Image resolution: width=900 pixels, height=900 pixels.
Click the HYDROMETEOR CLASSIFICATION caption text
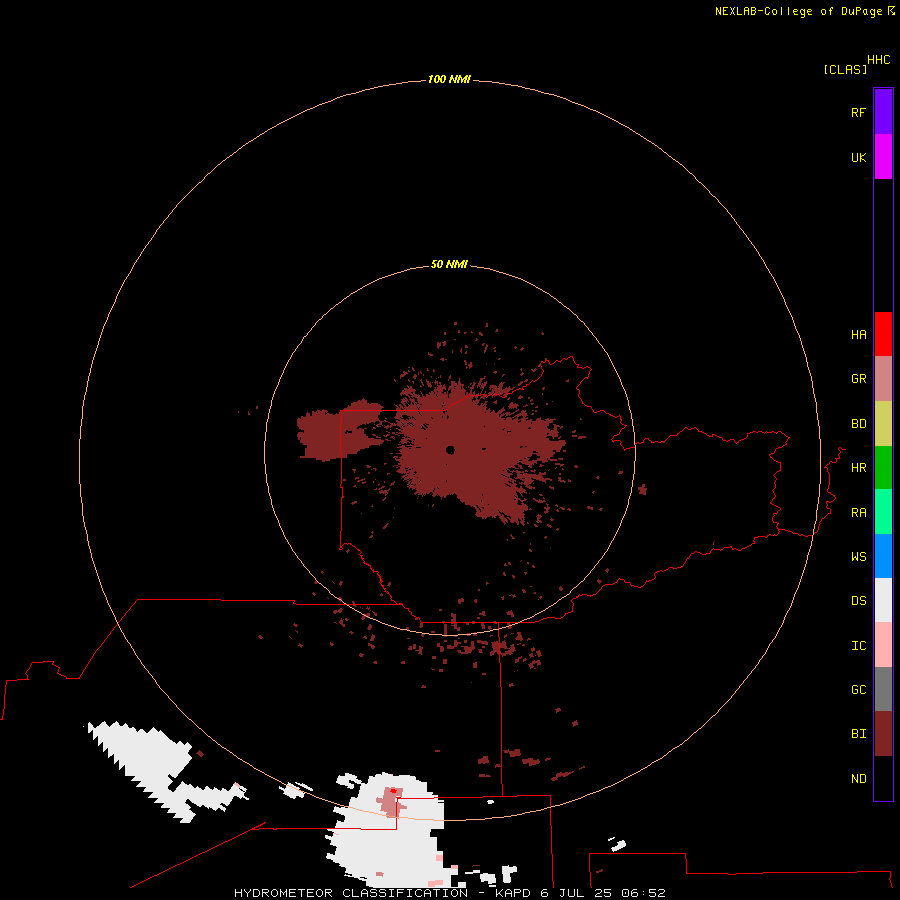[x=351, y=893]
